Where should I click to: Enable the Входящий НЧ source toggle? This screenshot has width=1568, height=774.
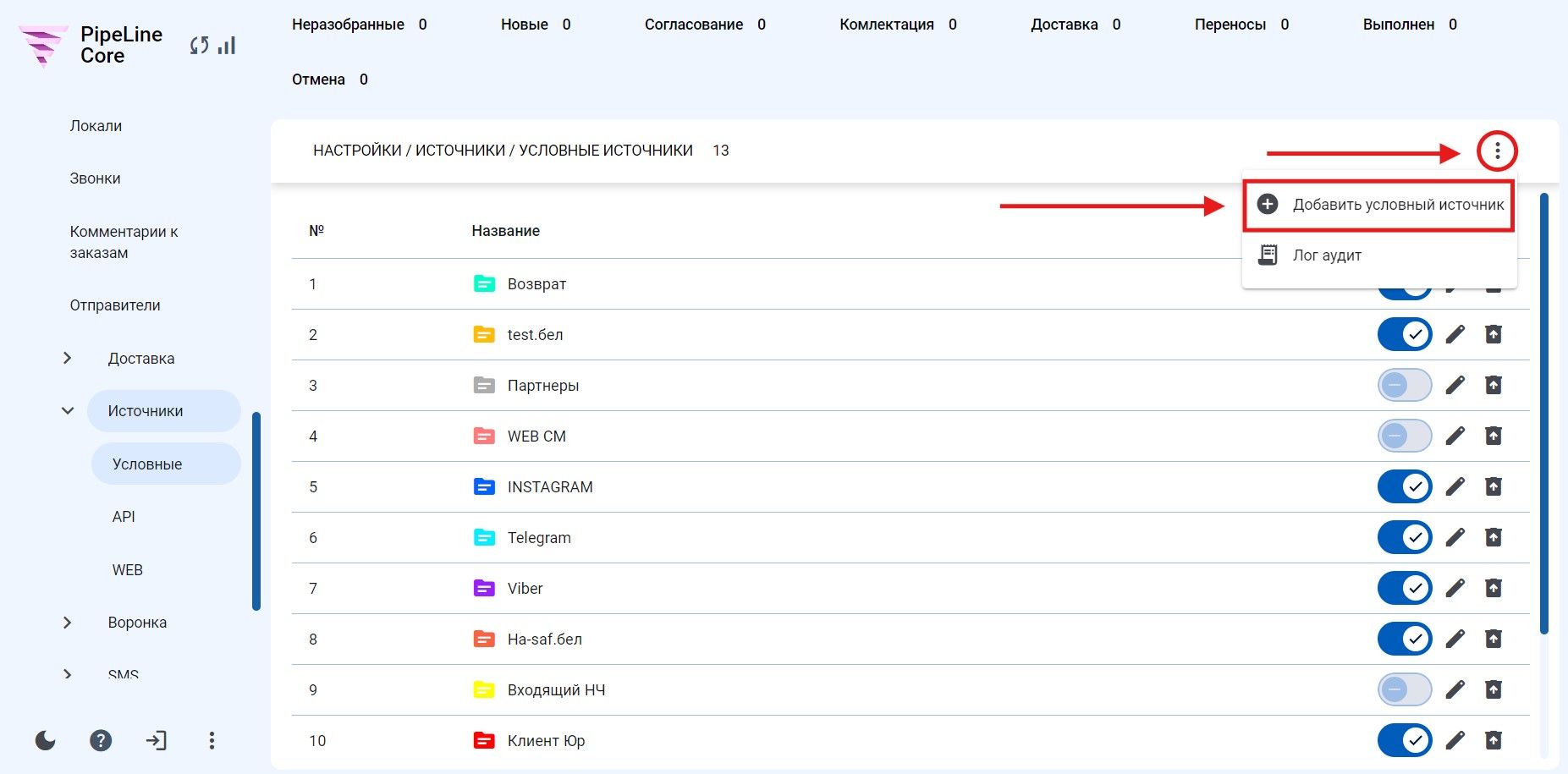1405,690
